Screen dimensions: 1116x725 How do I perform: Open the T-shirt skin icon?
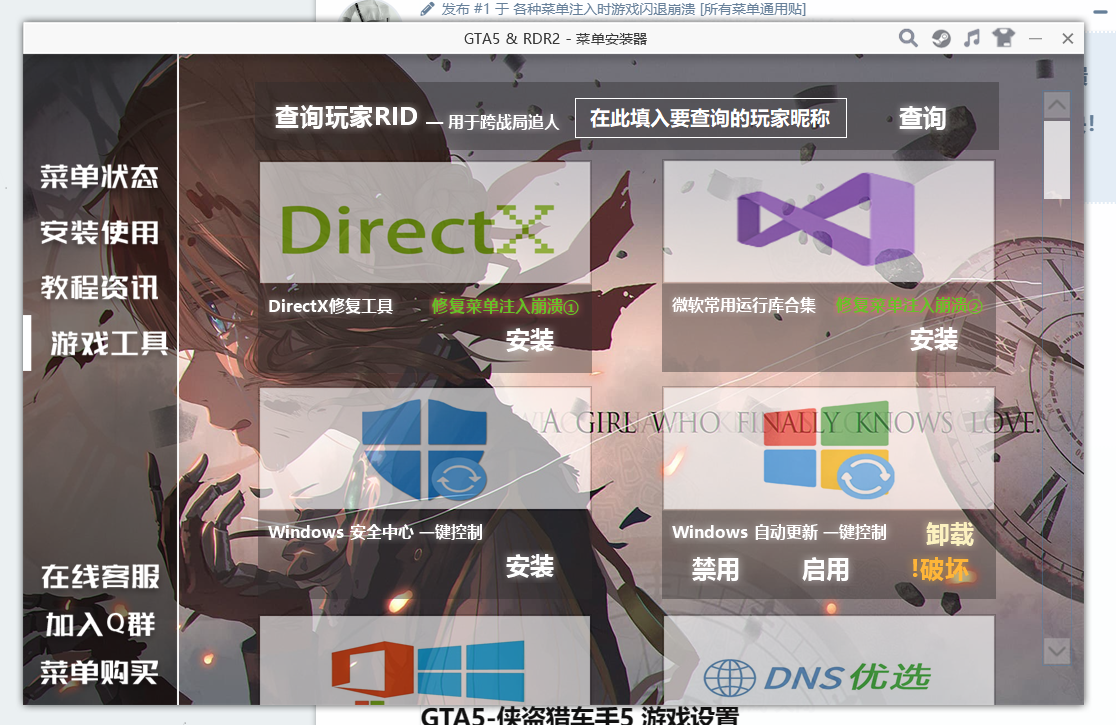pos(1003,39)
